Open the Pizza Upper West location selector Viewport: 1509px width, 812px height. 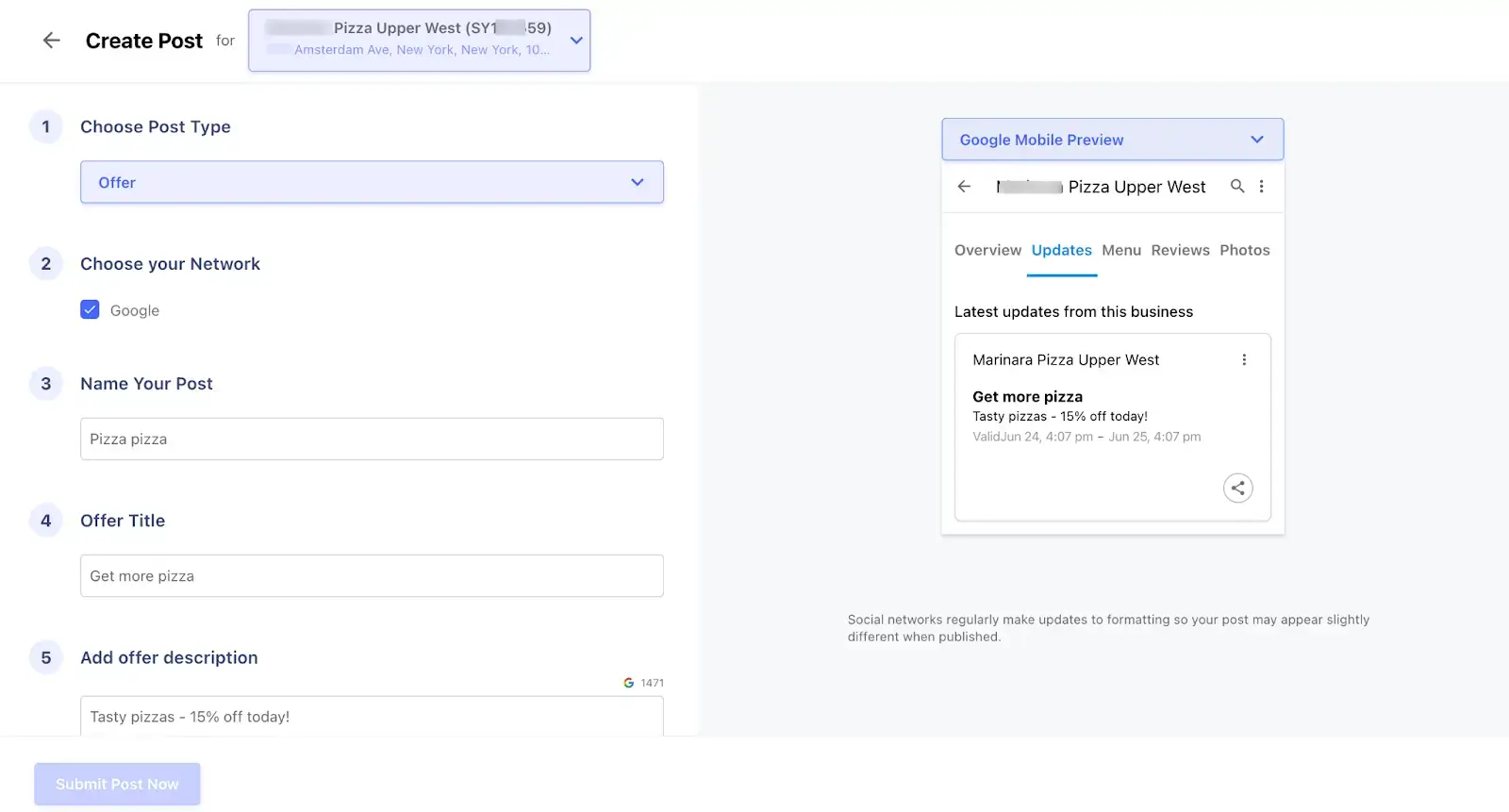419,41
